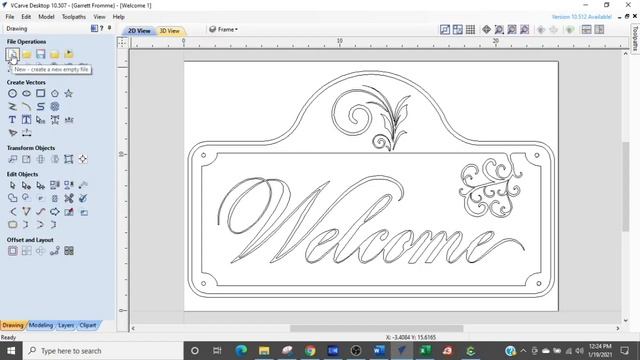Open File Explorer from taskbar
The height and width of the screenshot is (360, 640).
click(x=264, y=351)
